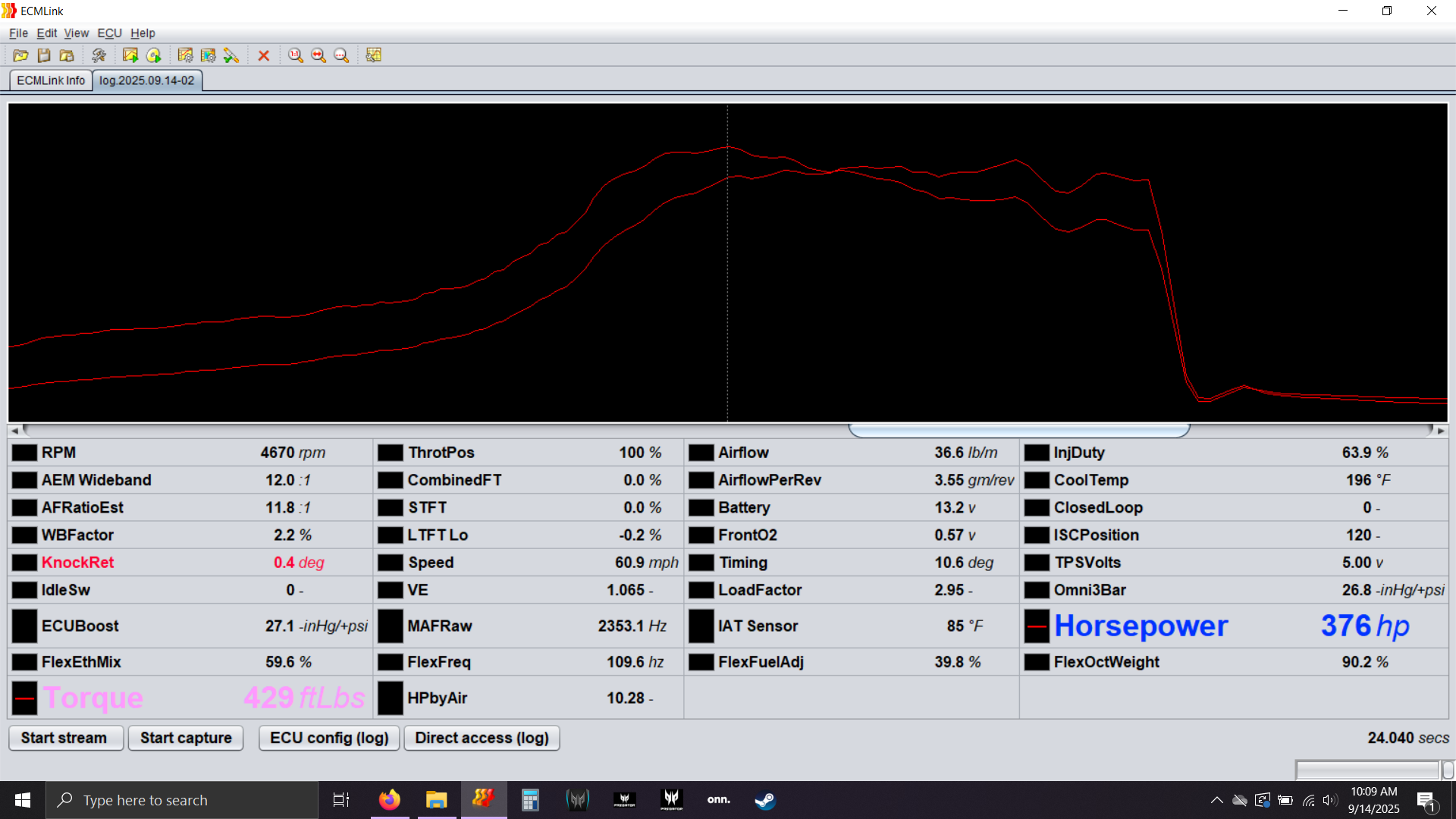Open the wrench and hammer settings tool

click(99, 55)
